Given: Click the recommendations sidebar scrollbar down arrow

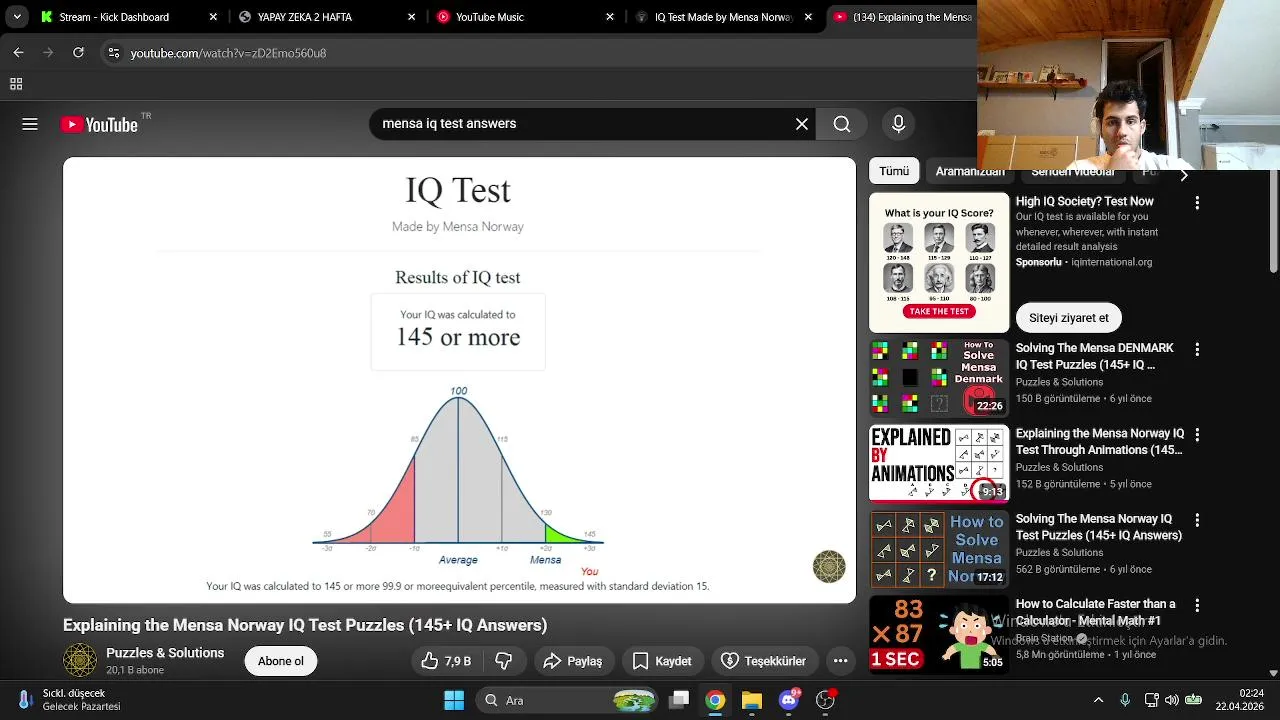Looking at the screenshot, I should point(1274,674).
